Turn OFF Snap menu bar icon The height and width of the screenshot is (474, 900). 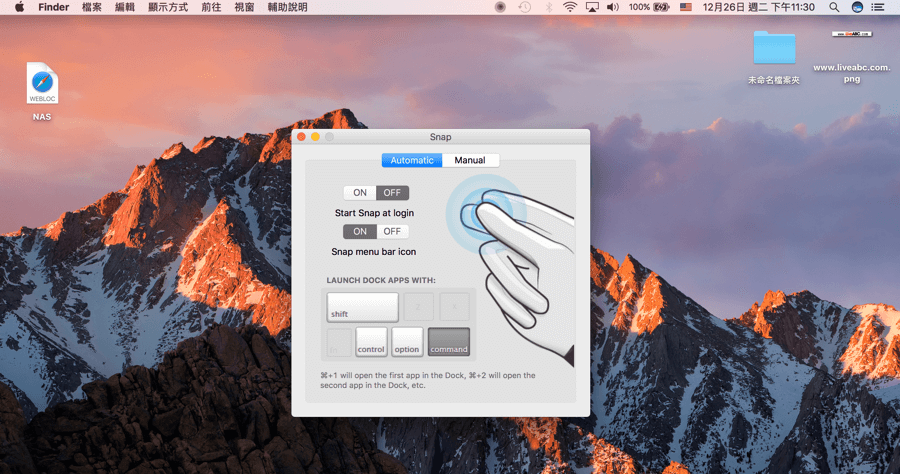tap(393, 231)
